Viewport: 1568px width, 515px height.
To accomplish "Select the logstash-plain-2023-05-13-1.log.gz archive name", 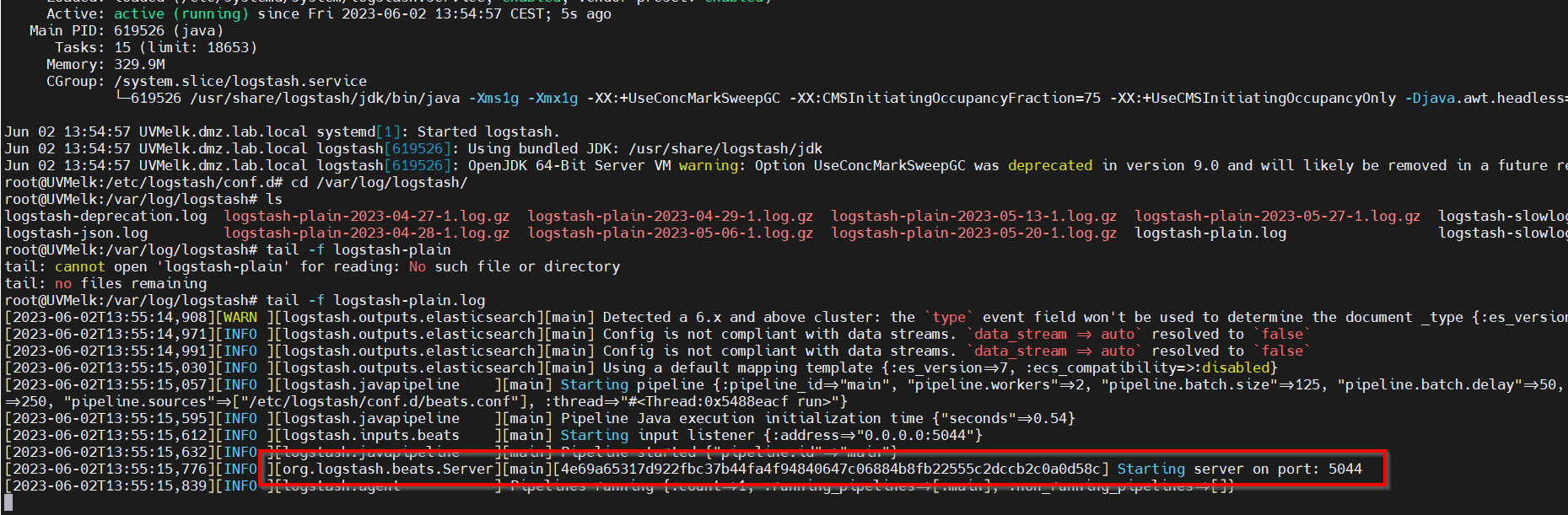I will (973, 217).
